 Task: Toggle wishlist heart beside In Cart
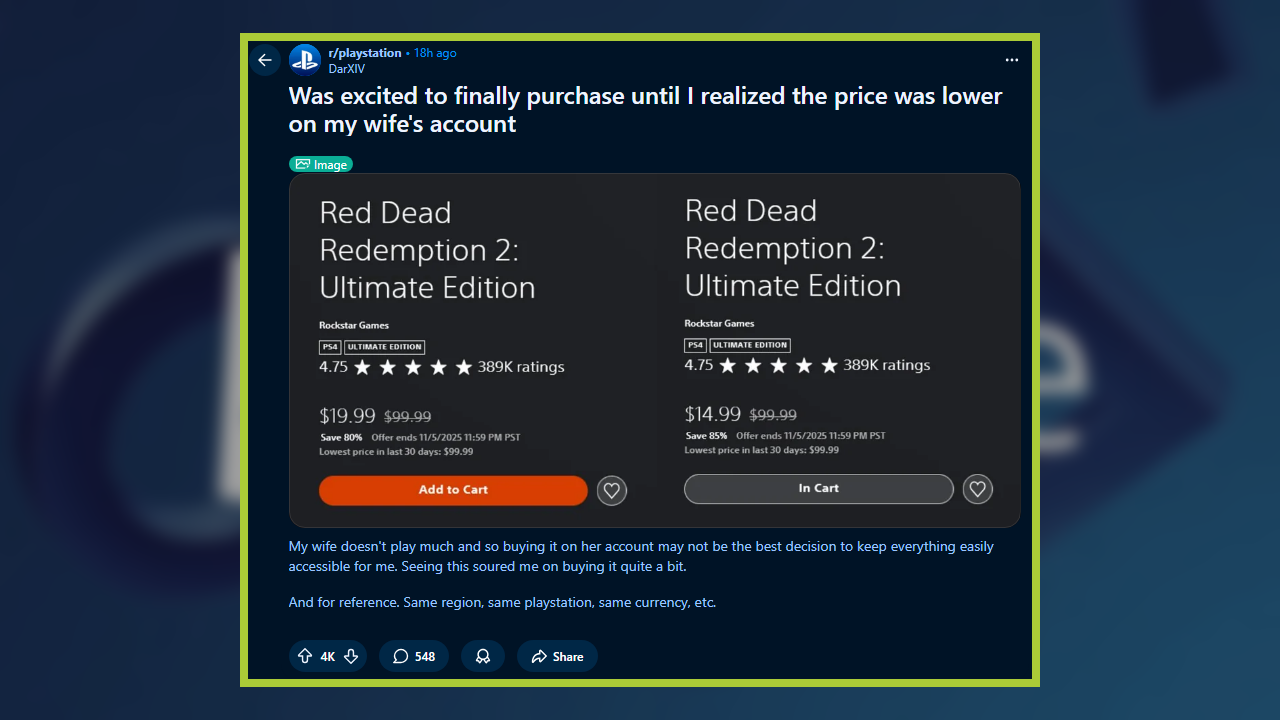(x=977, y=489)
